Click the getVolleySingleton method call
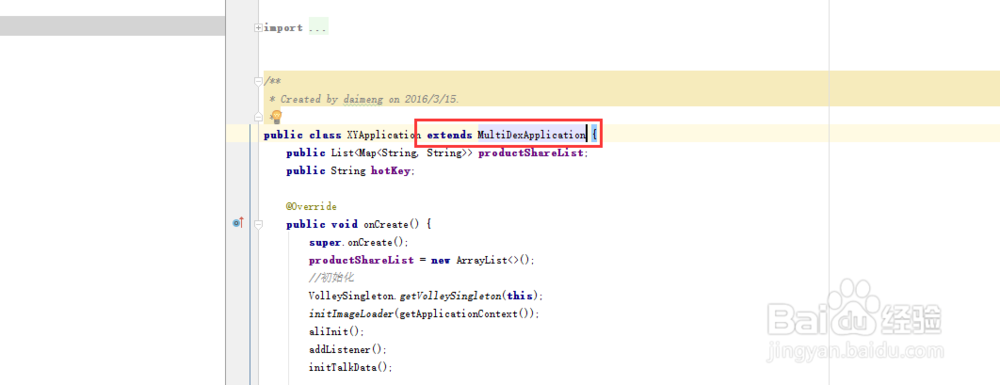The height and width of the screenshot is (385, 1000). coord(452,296)
